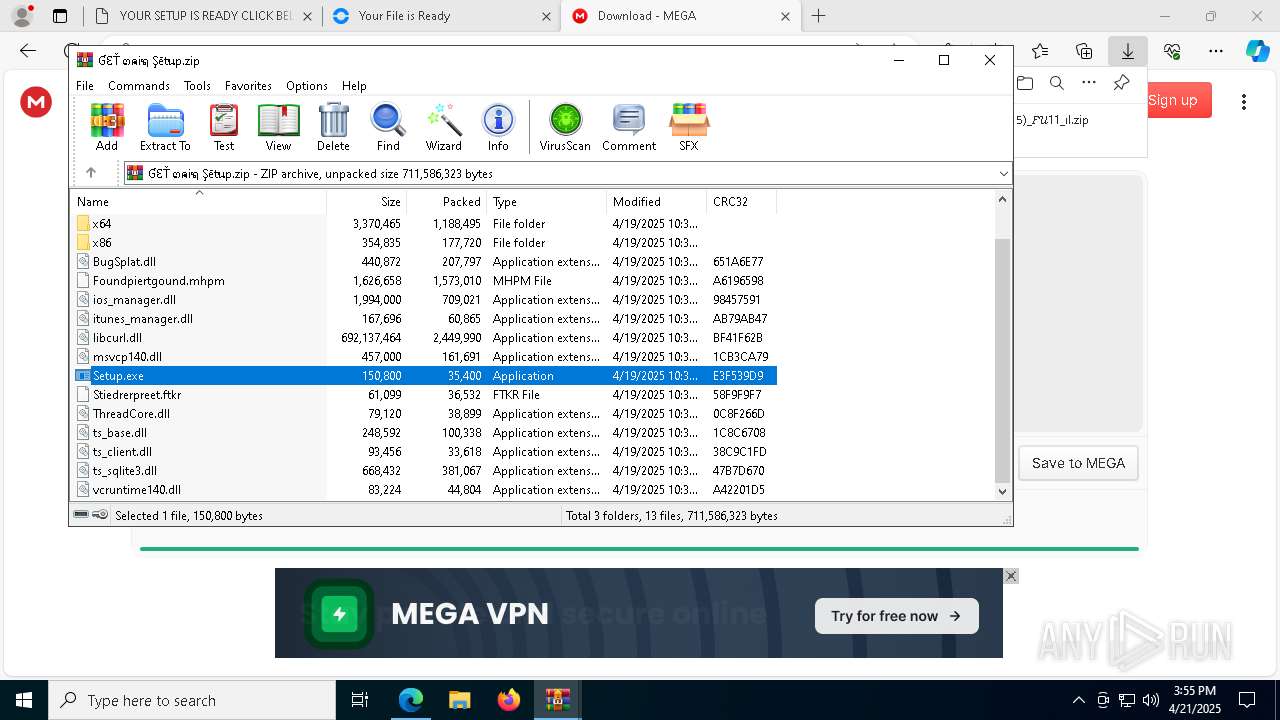Viewport: 1280px width, 720px height.
Task: Expand the archive path dropdown
Action: point(1003,173)
